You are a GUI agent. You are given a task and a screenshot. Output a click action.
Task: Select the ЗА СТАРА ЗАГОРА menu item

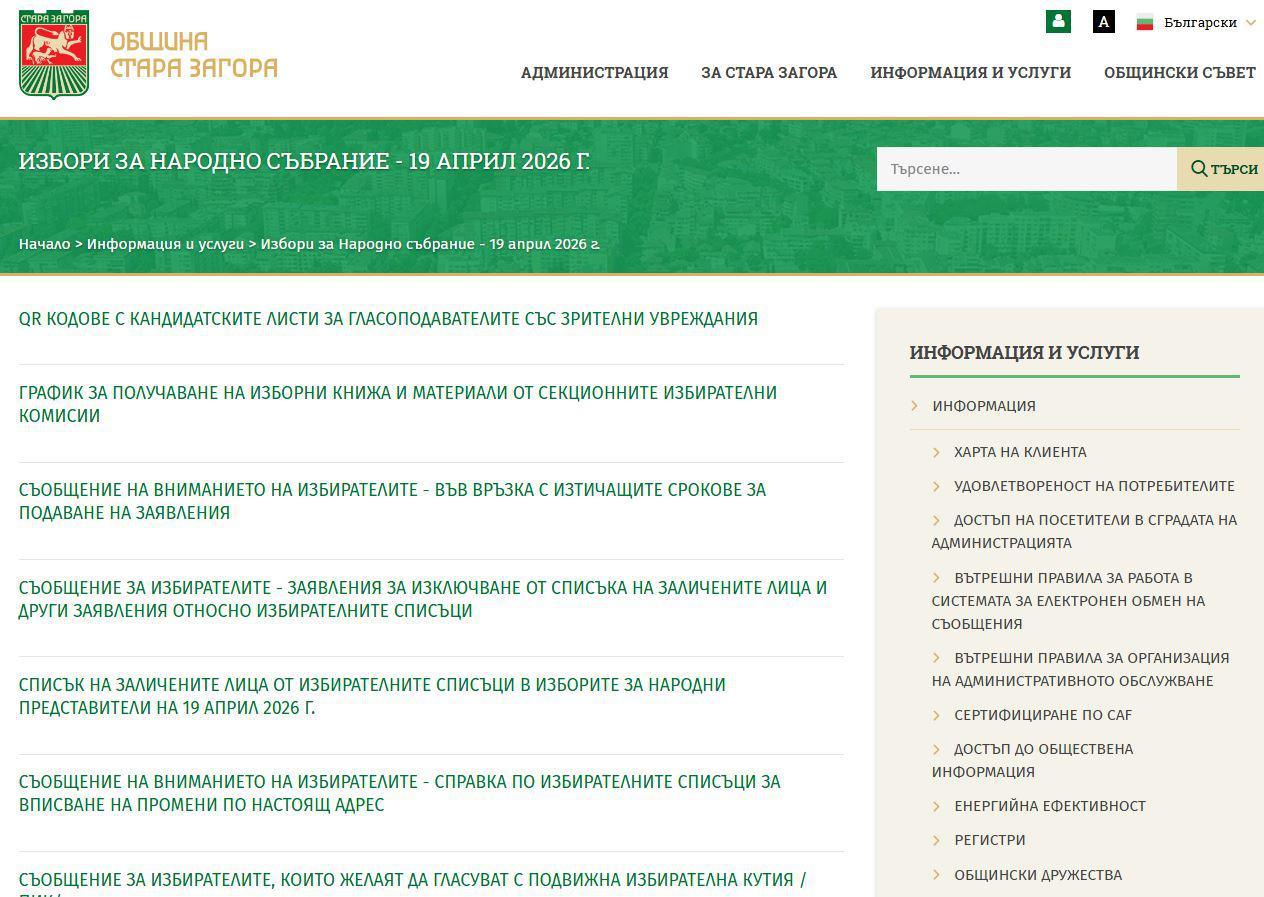click(769, 72)
